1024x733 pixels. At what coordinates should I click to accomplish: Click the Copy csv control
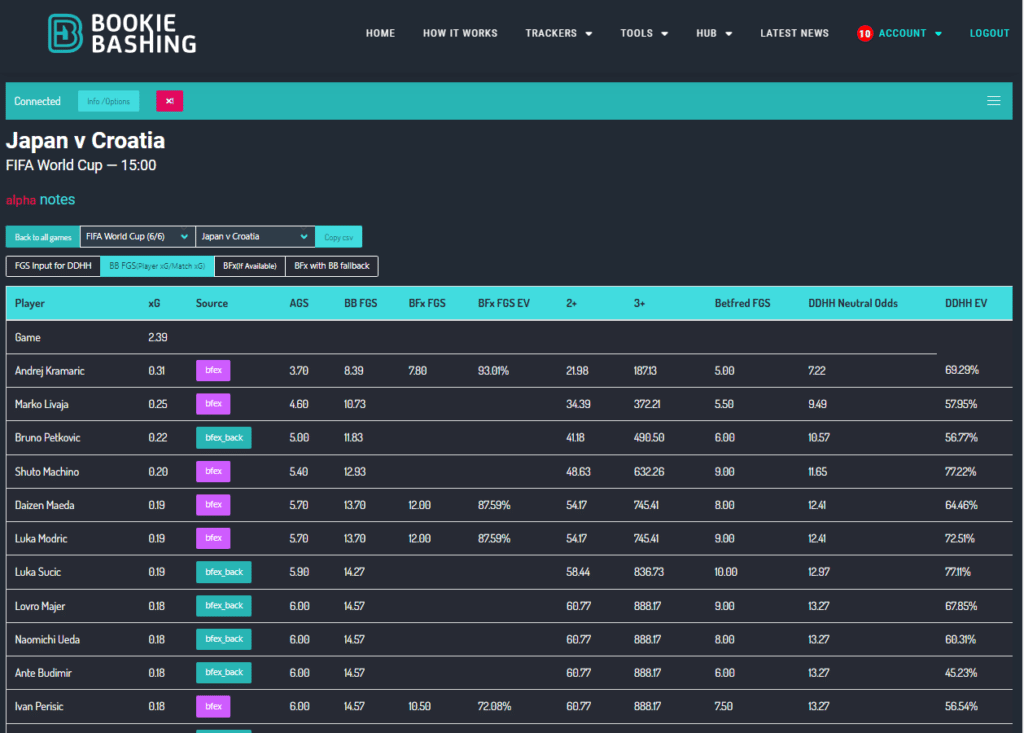tap(339, 236)
